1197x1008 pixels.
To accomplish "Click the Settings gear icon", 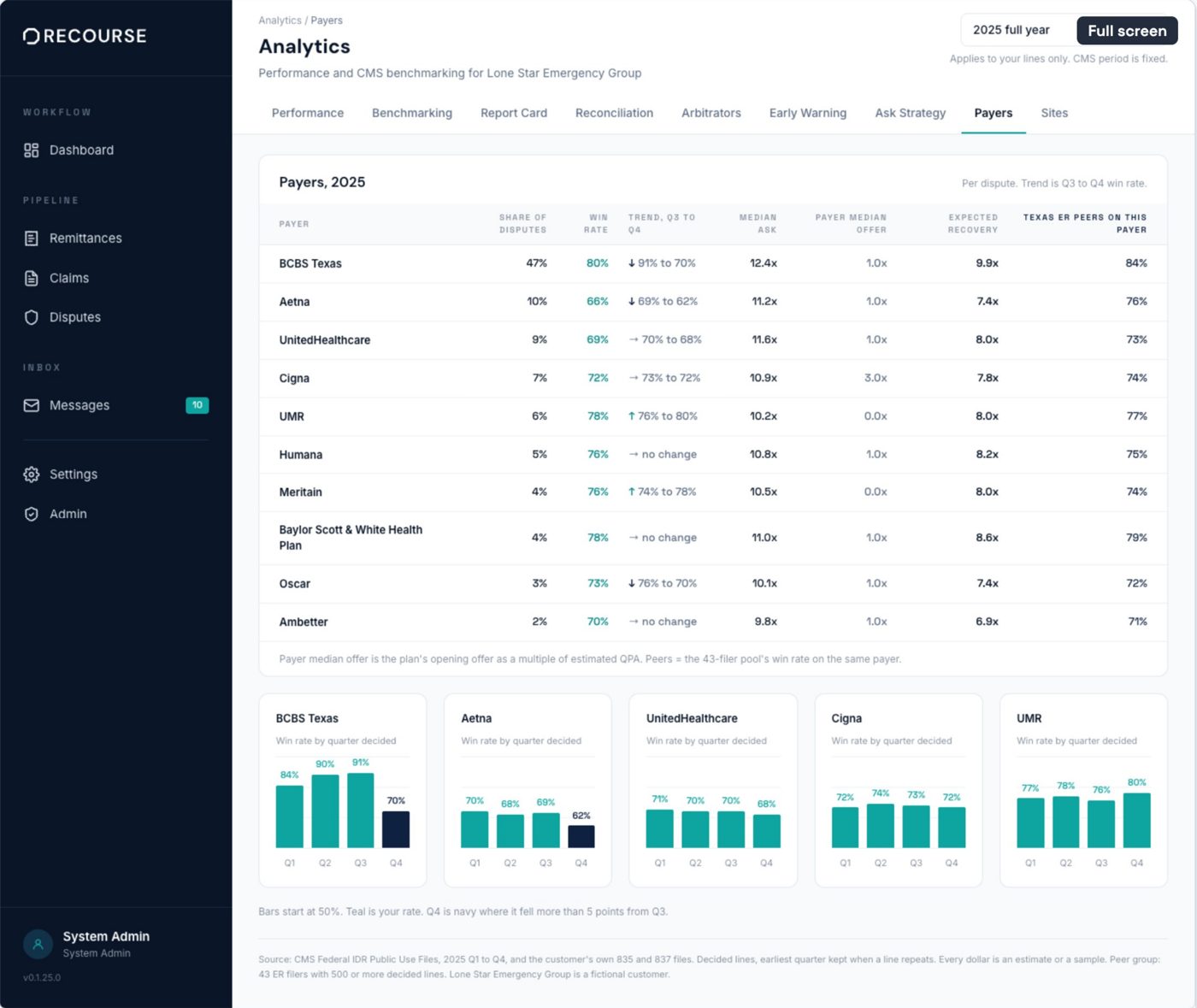I will pyautogui.click(x=32, y=475).
